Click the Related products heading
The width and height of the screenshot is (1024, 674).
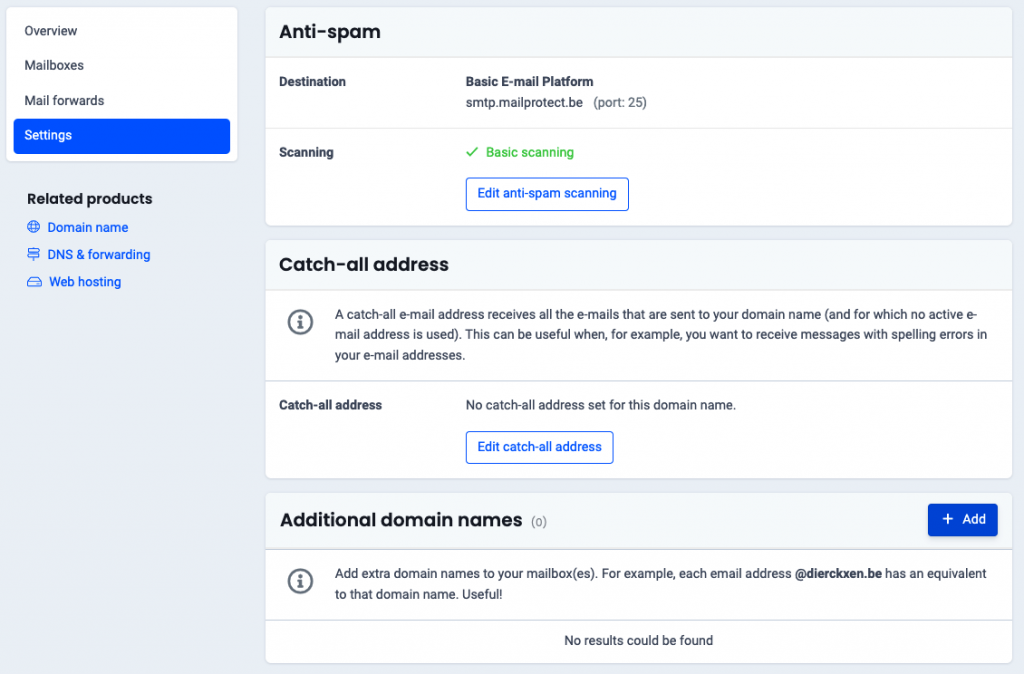tap(89, 199)
